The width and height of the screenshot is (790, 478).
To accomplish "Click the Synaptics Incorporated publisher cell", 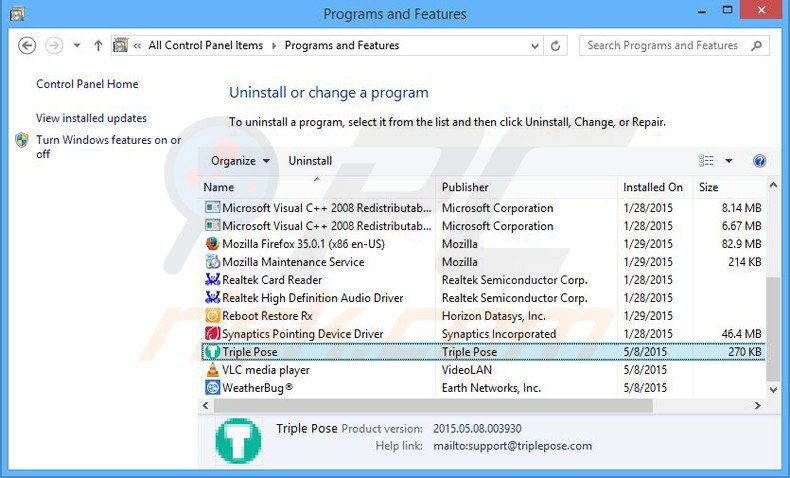I will coord(499,334).
